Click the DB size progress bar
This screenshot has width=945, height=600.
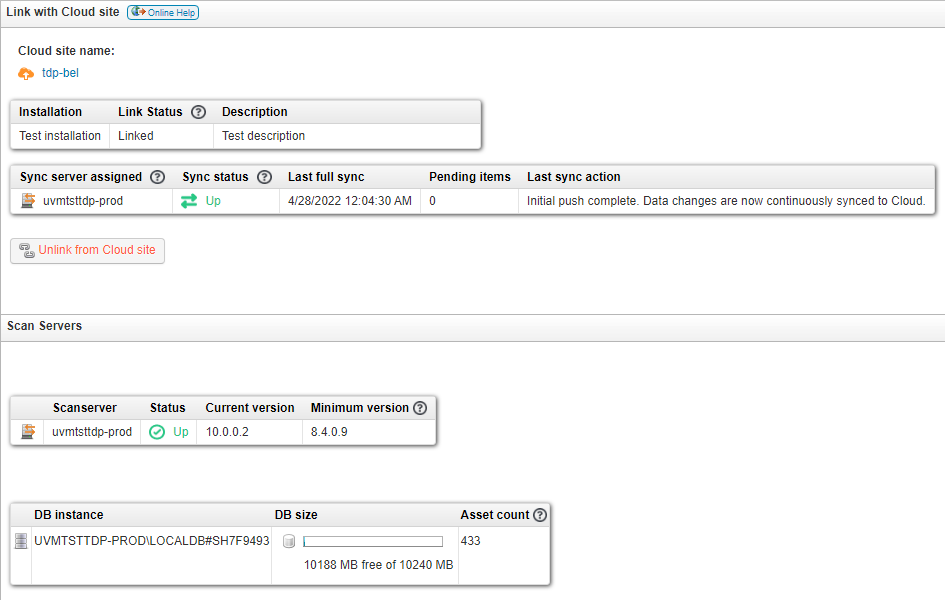(372, 540)
